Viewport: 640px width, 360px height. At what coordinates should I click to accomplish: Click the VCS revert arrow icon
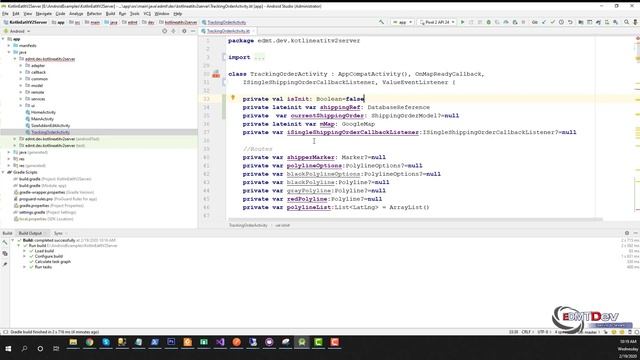(x=570, y=22)
